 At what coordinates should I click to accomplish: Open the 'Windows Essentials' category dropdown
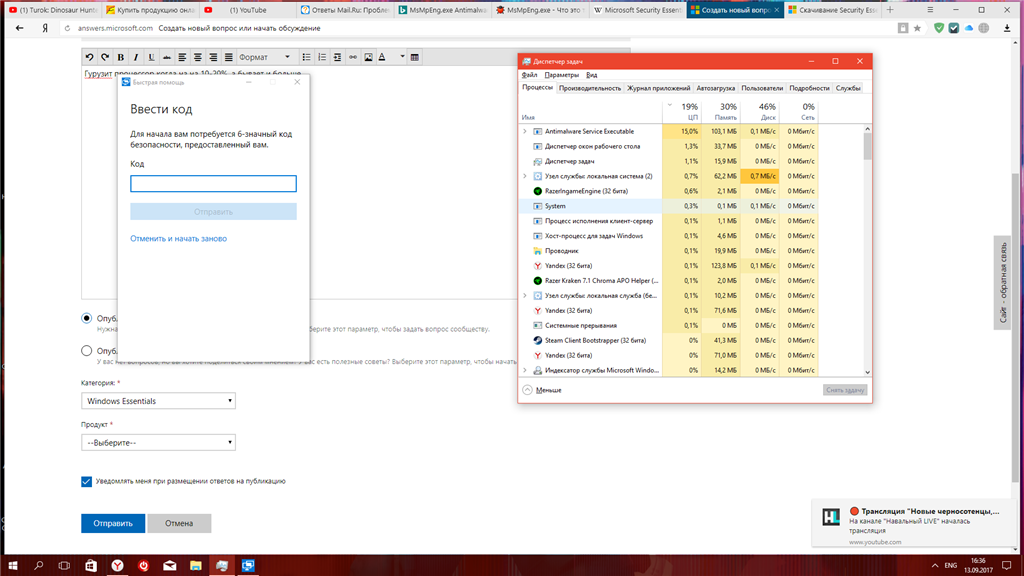point(158,401)
